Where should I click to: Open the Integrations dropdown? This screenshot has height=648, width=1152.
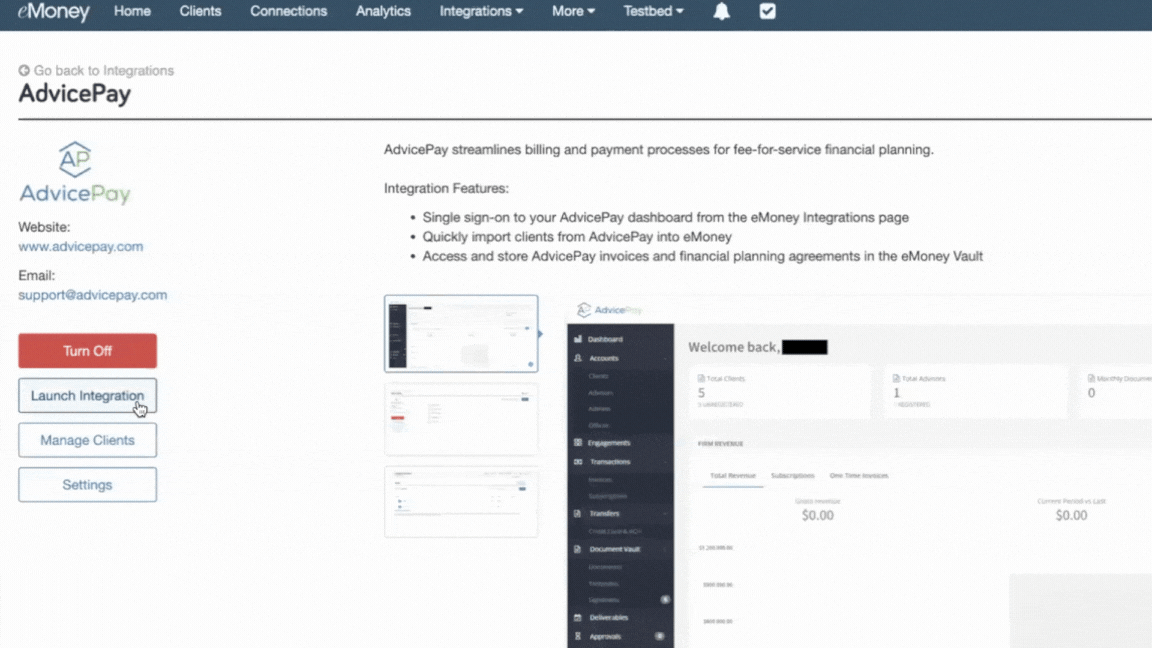481,11
